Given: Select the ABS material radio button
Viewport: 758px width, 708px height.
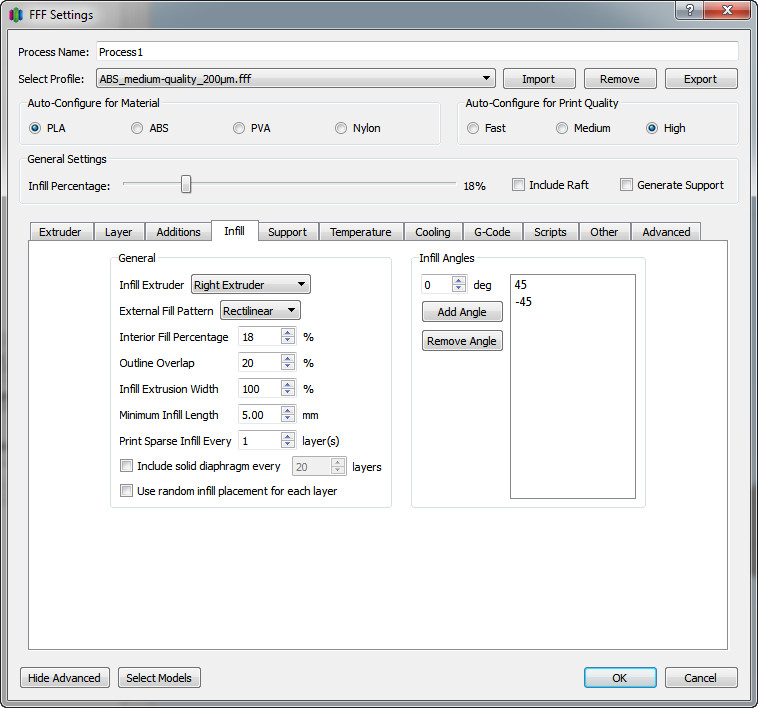Looking at the screenshot, I should tap(138, 128).
